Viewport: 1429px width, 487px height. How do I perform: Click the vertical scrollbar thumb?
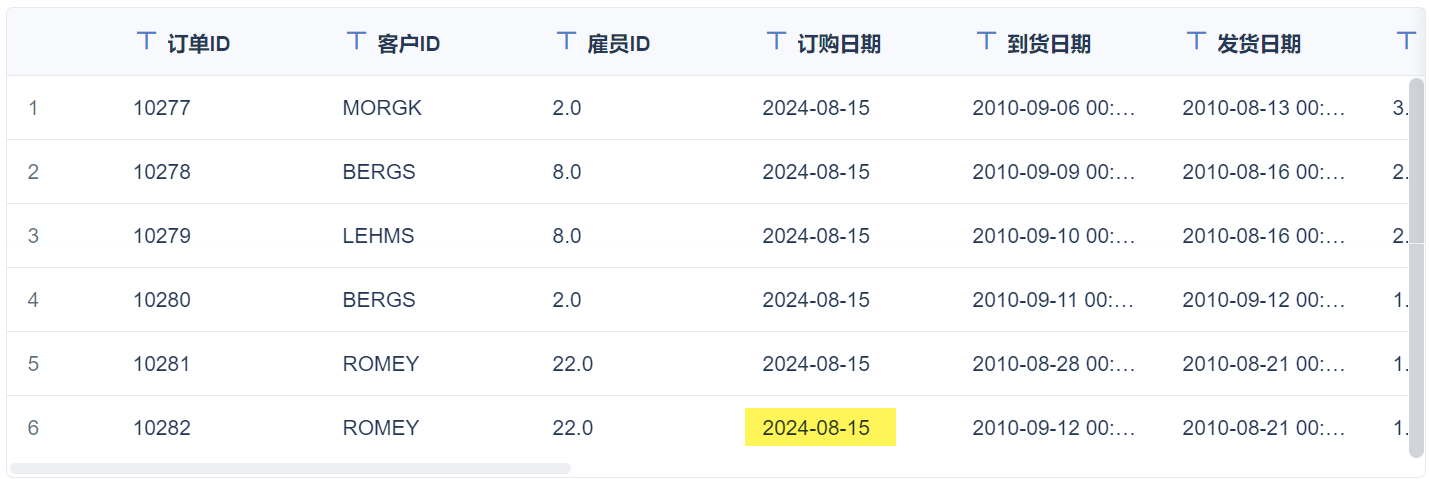click(x=1415, y=265)
